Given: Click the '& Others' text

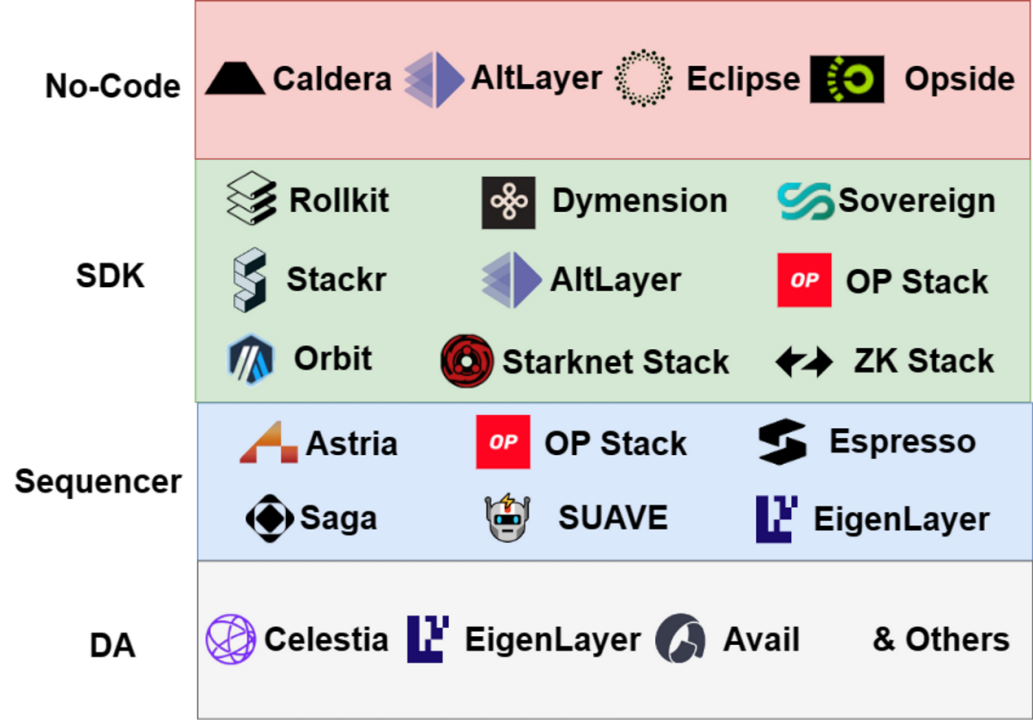Looking at the screenshot, I should point(941,639).
